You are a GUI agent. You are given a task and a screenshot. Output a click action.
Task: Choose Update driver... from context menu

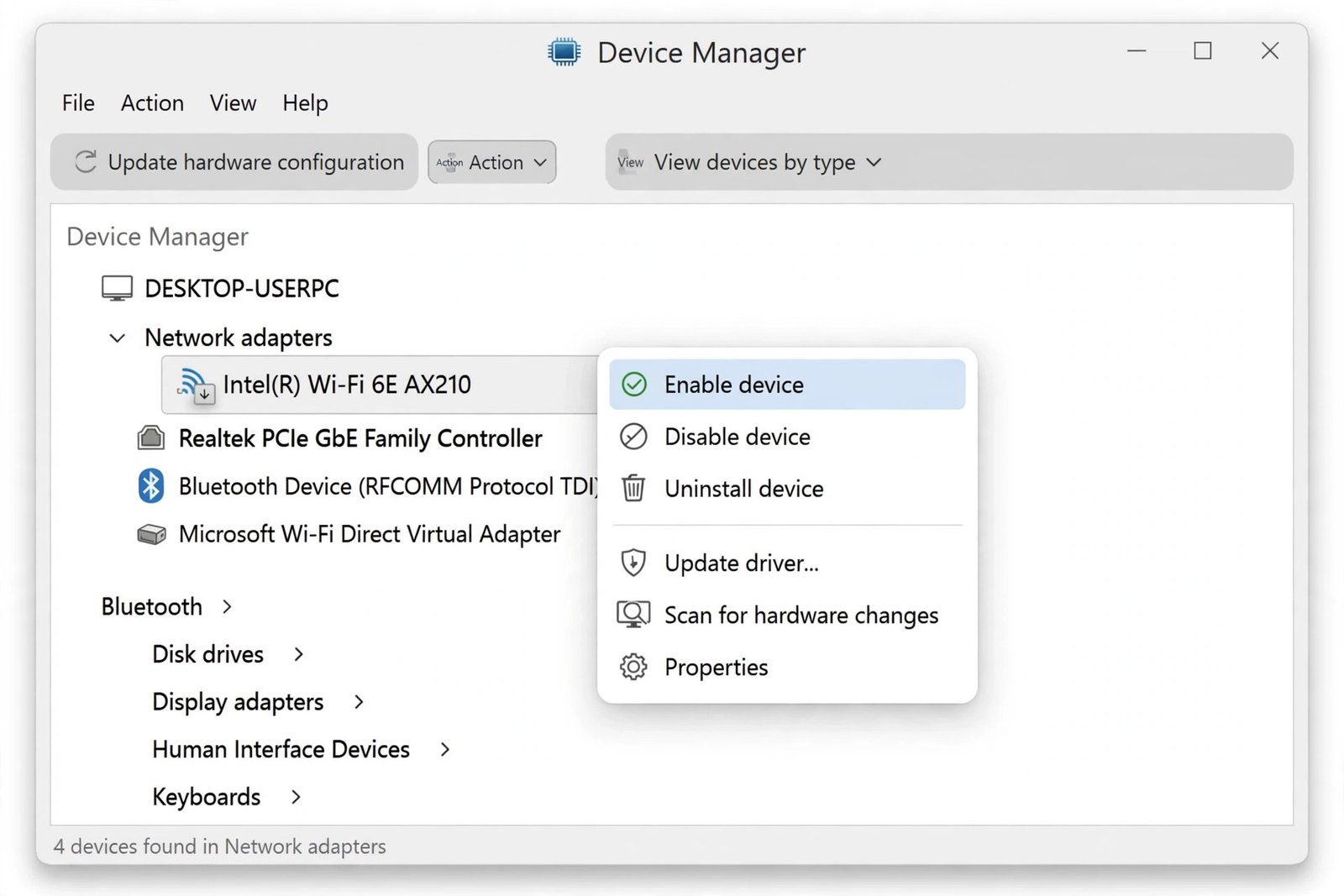(787, 563)
